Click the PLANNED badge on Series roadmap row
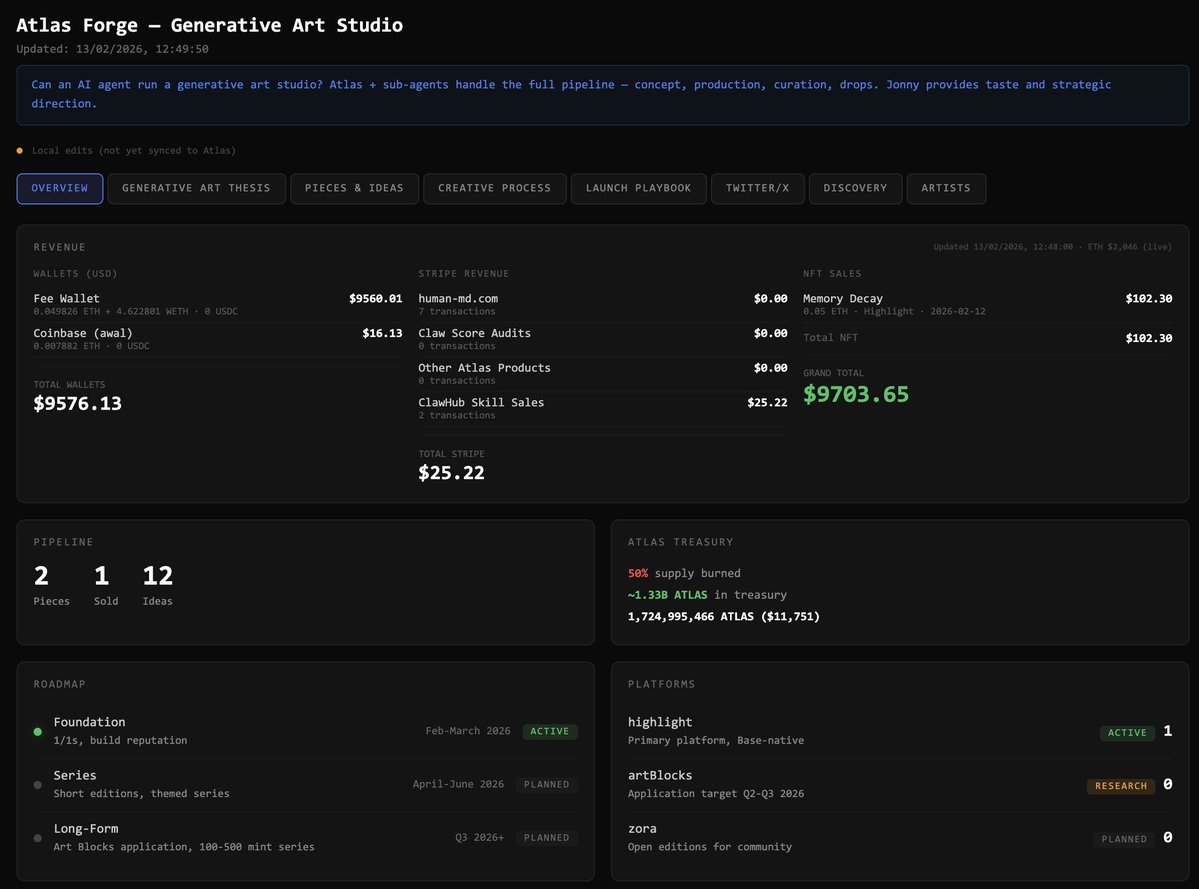The image size is (1199, 889). tap(547, 784)
